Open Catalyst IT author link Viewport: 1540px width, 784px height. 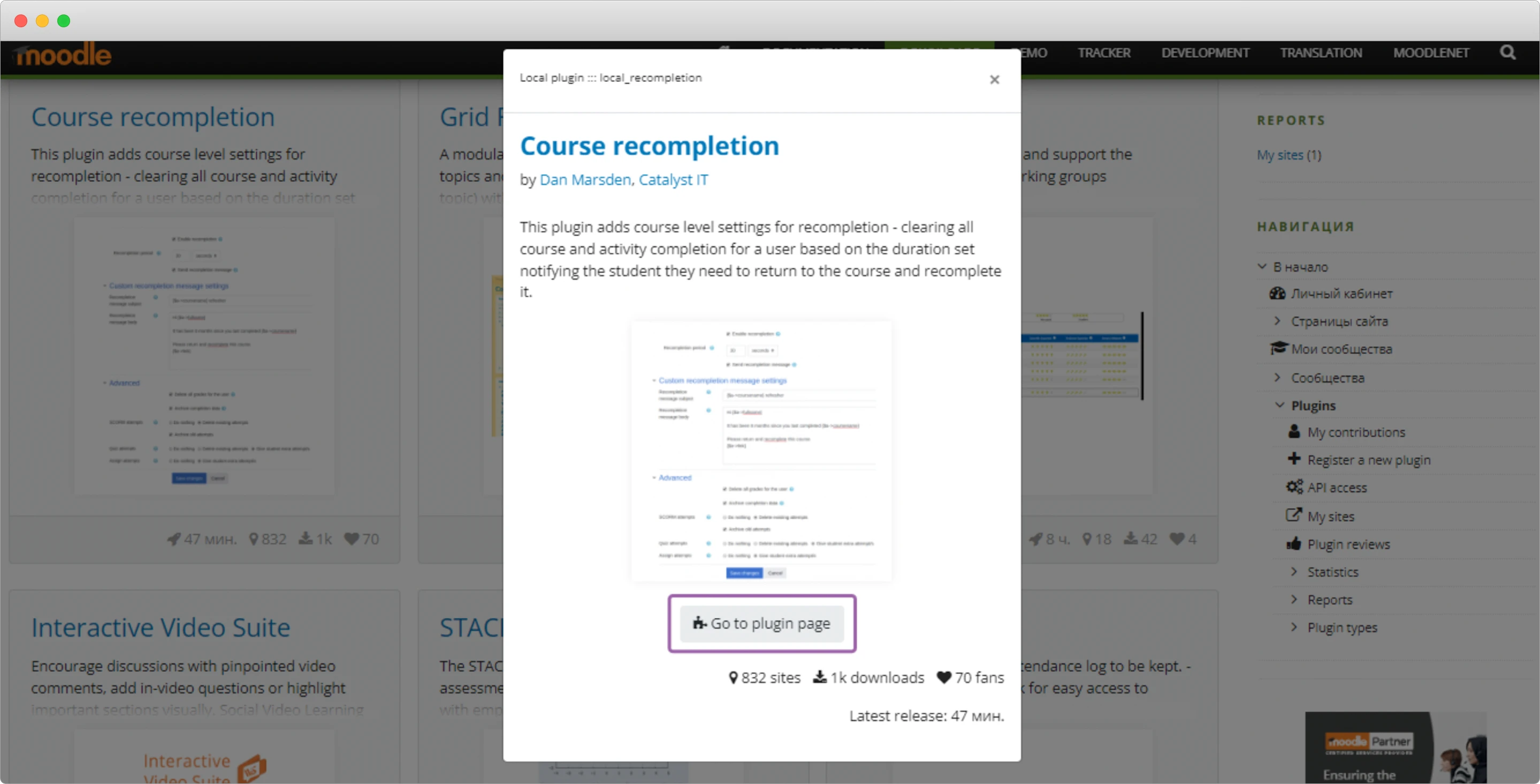(x=673, y=180)
